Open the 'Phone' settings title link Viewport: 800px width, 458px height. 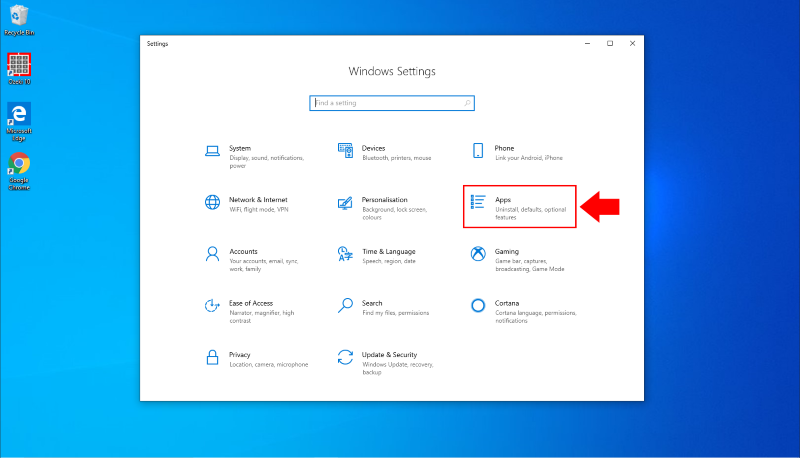coord(504,148)
